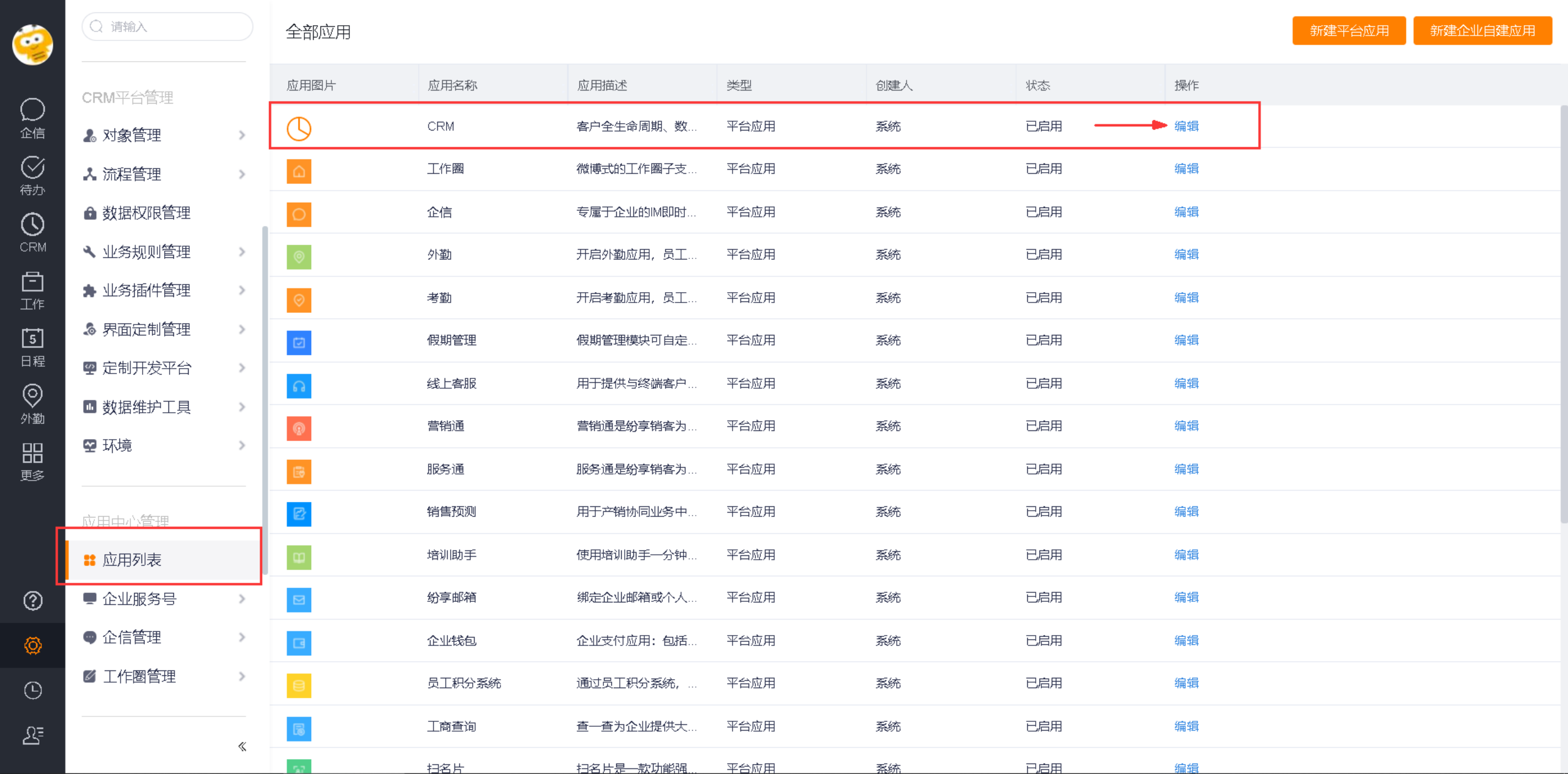
Task: Click the CRM app icon in table
Action: 299,129
